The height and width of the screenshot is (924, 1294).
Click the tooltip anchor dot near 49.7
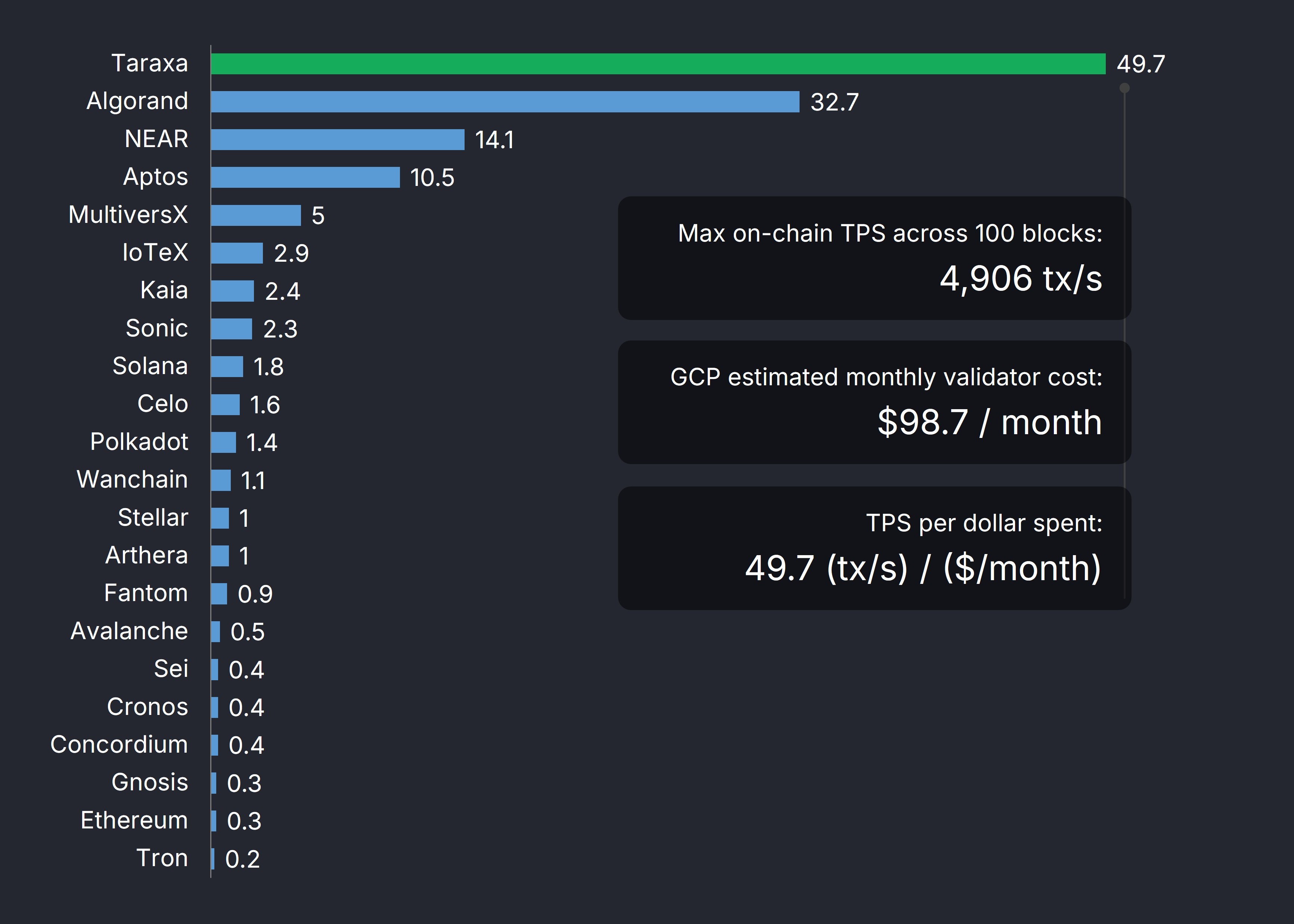[1124, 88]
